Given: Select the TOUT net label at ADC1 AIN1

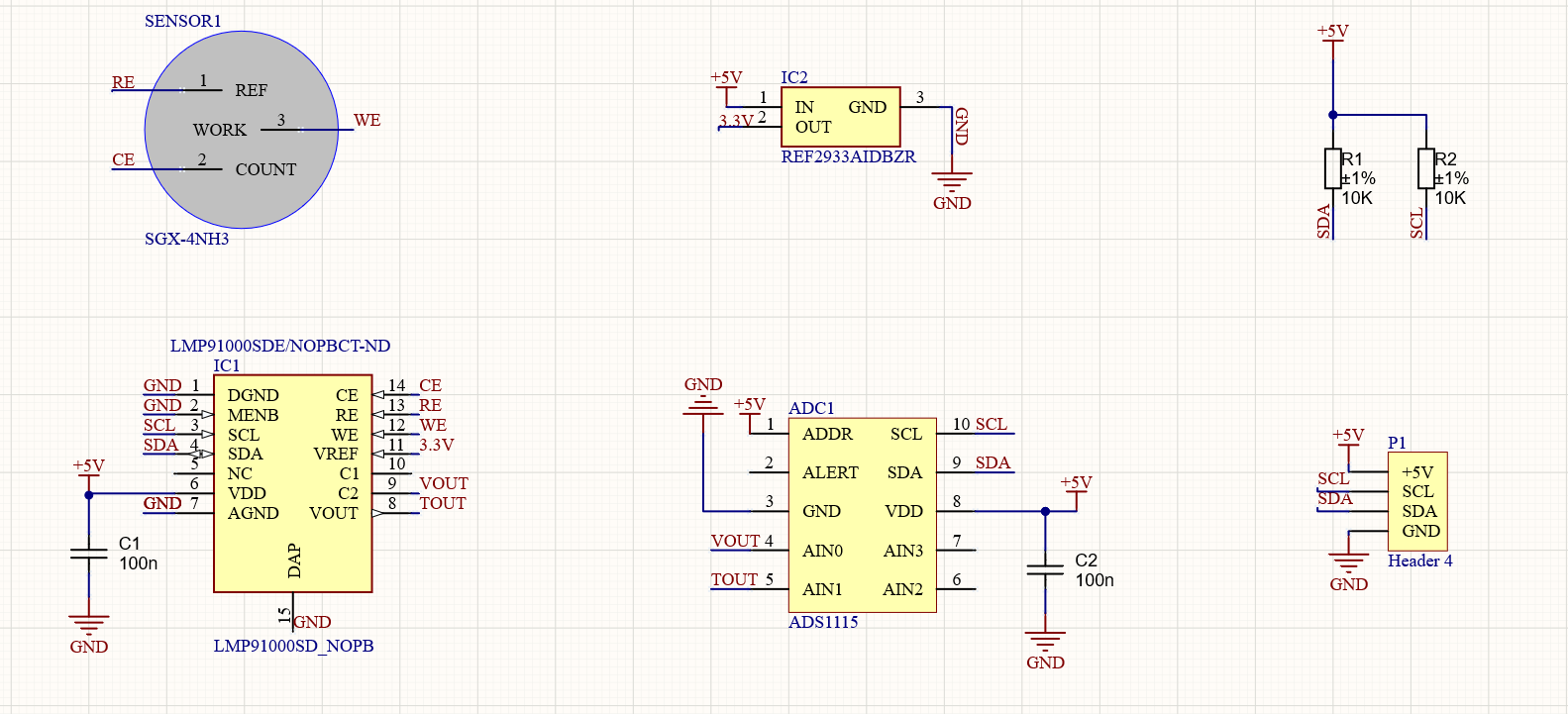Looking at the screenshot, I should click(x=734, y=579).
